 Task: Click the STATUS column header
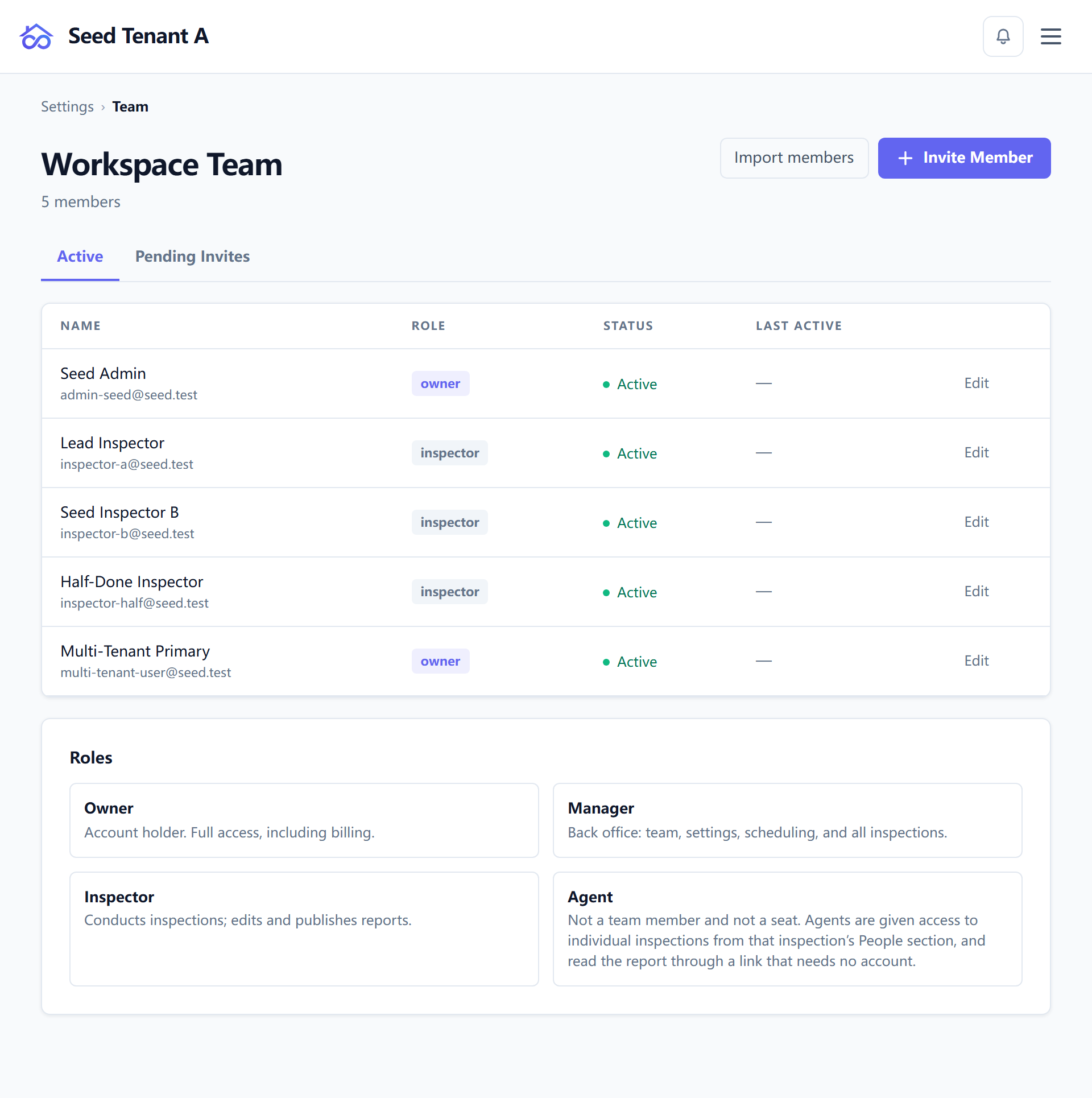tap(628, 326)
